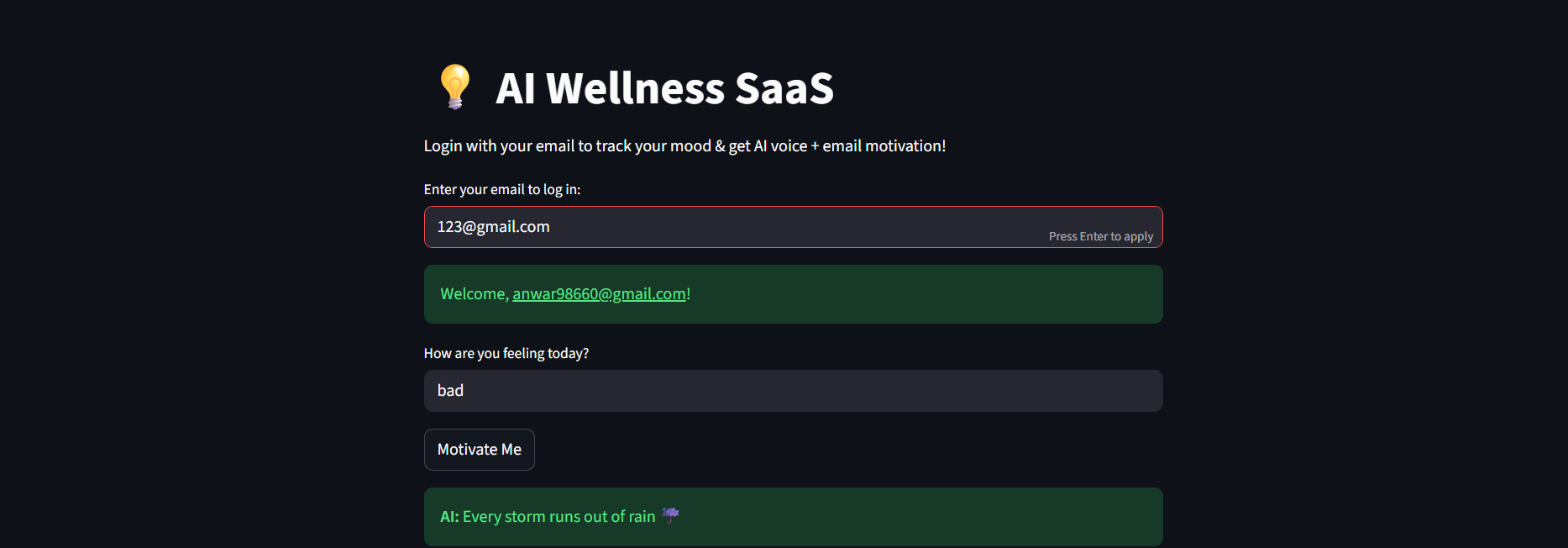Focus the mood input field
Image resolution: width=1568 pixels, height=548 pixels.
point(793,391)
